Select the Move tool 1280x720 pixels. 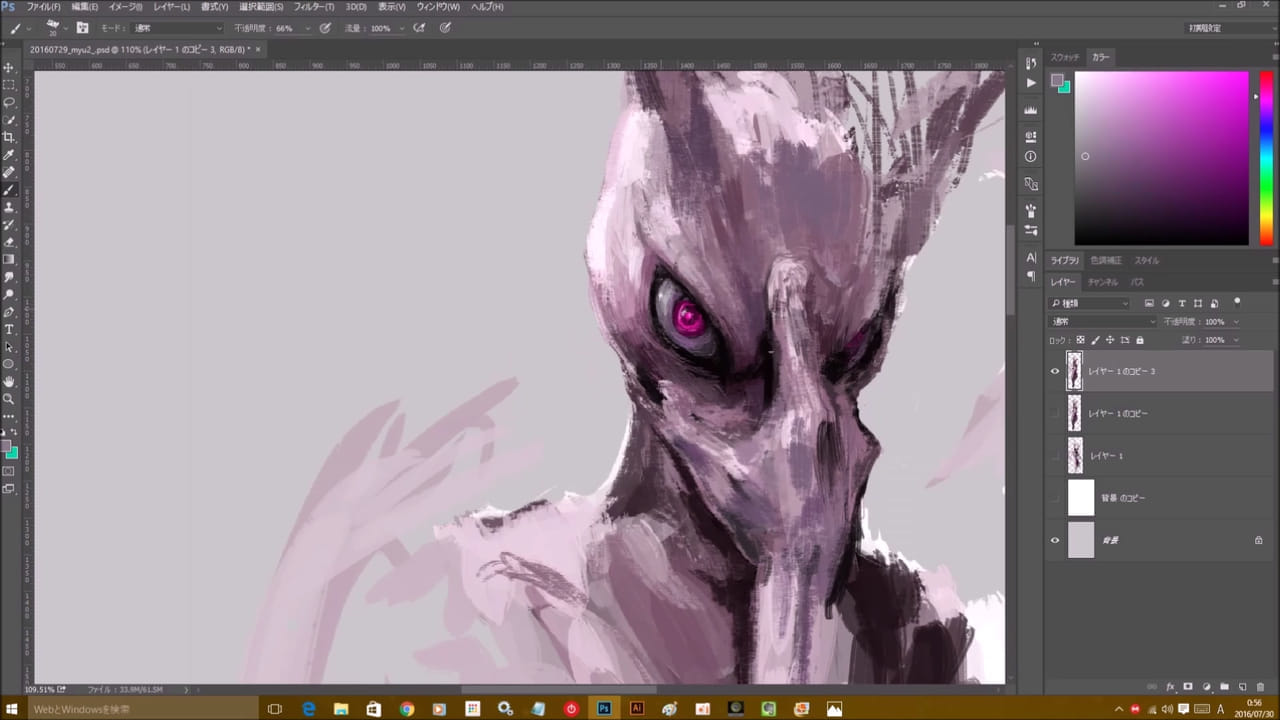tap(9, 67)
